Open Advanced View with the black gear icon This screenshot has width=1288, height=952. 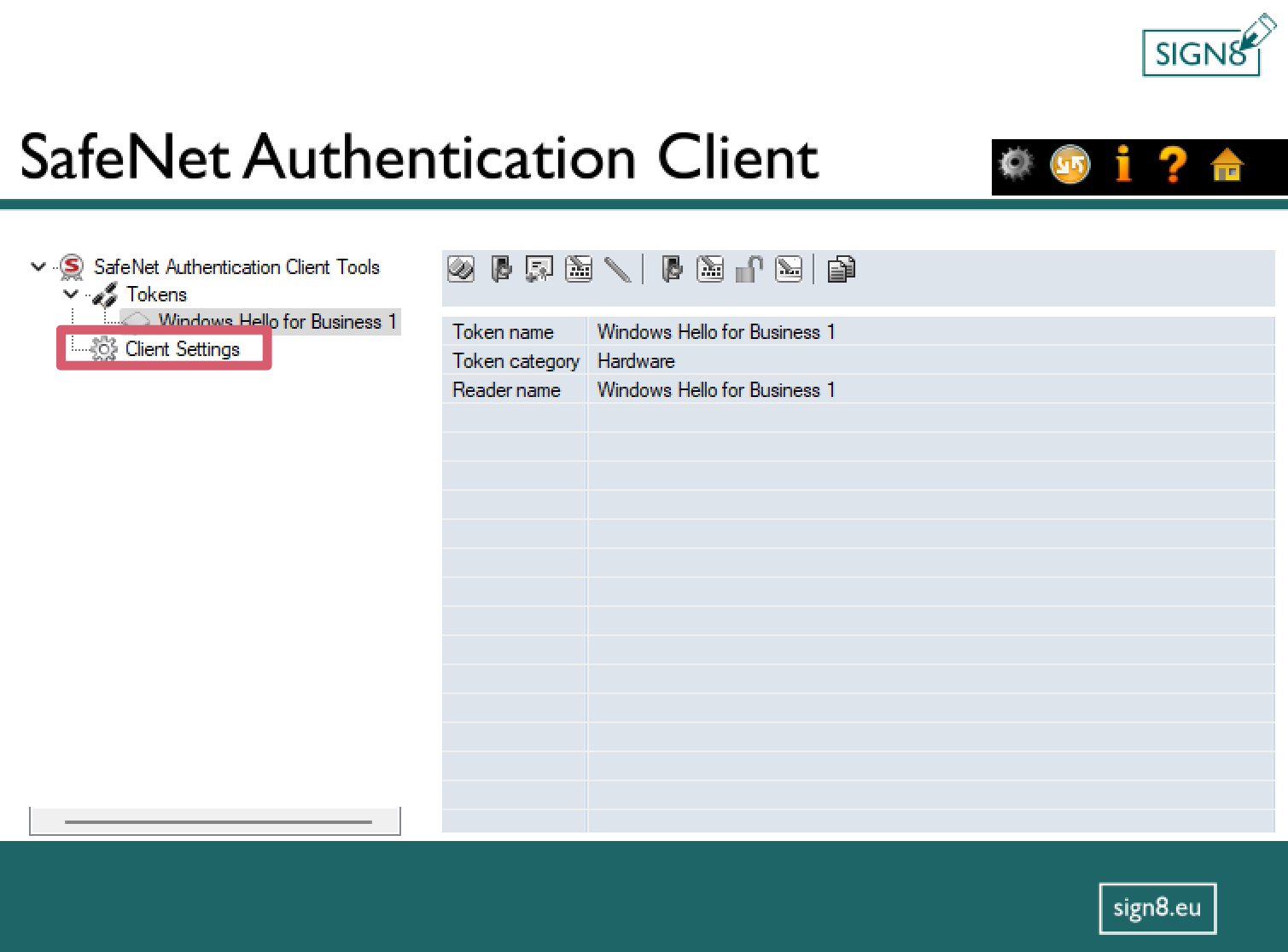pos(1016,164)
